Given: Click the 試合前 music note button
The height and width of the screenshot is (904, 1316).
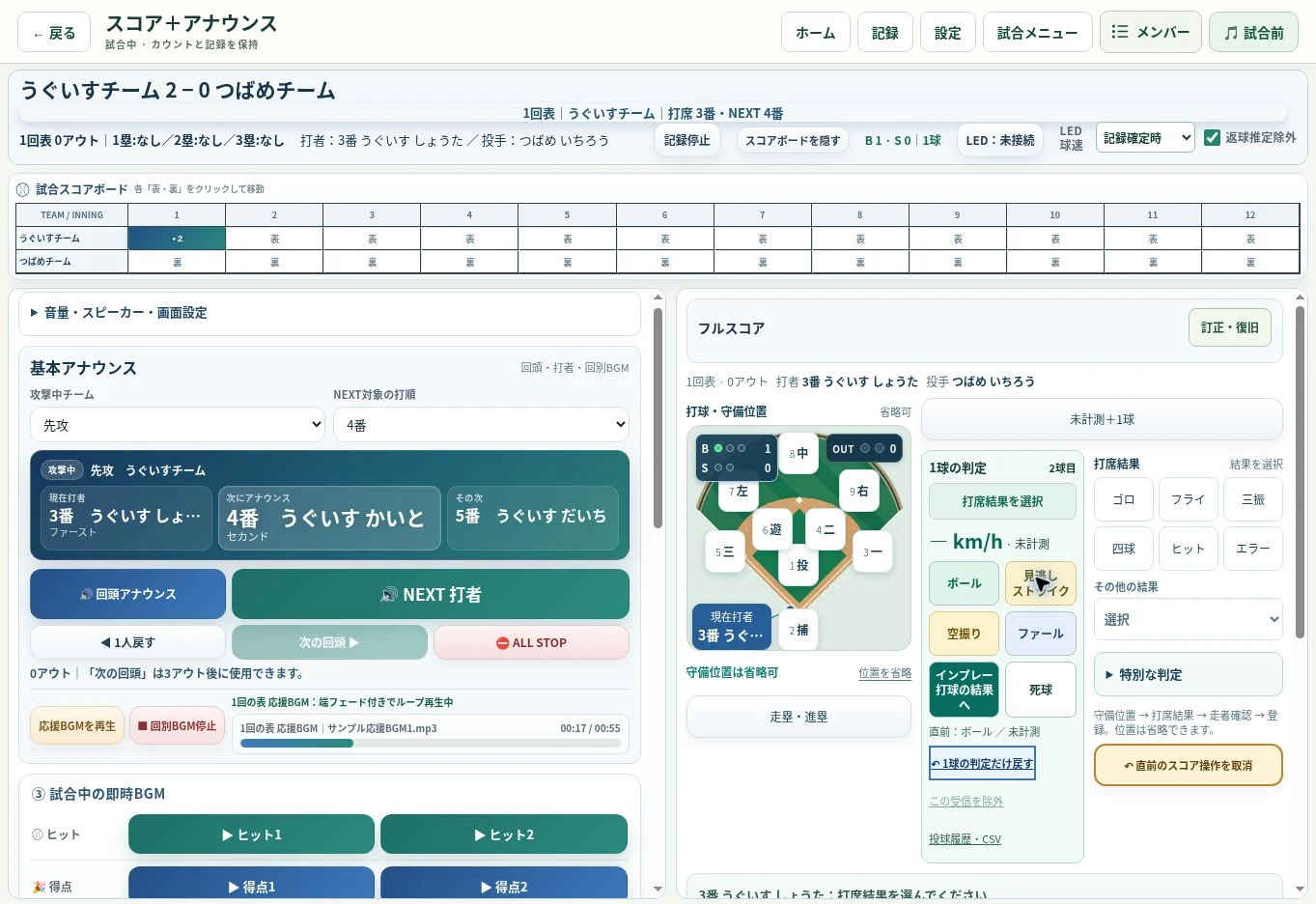Looking at the screenshot, I should coord(1253,32).
